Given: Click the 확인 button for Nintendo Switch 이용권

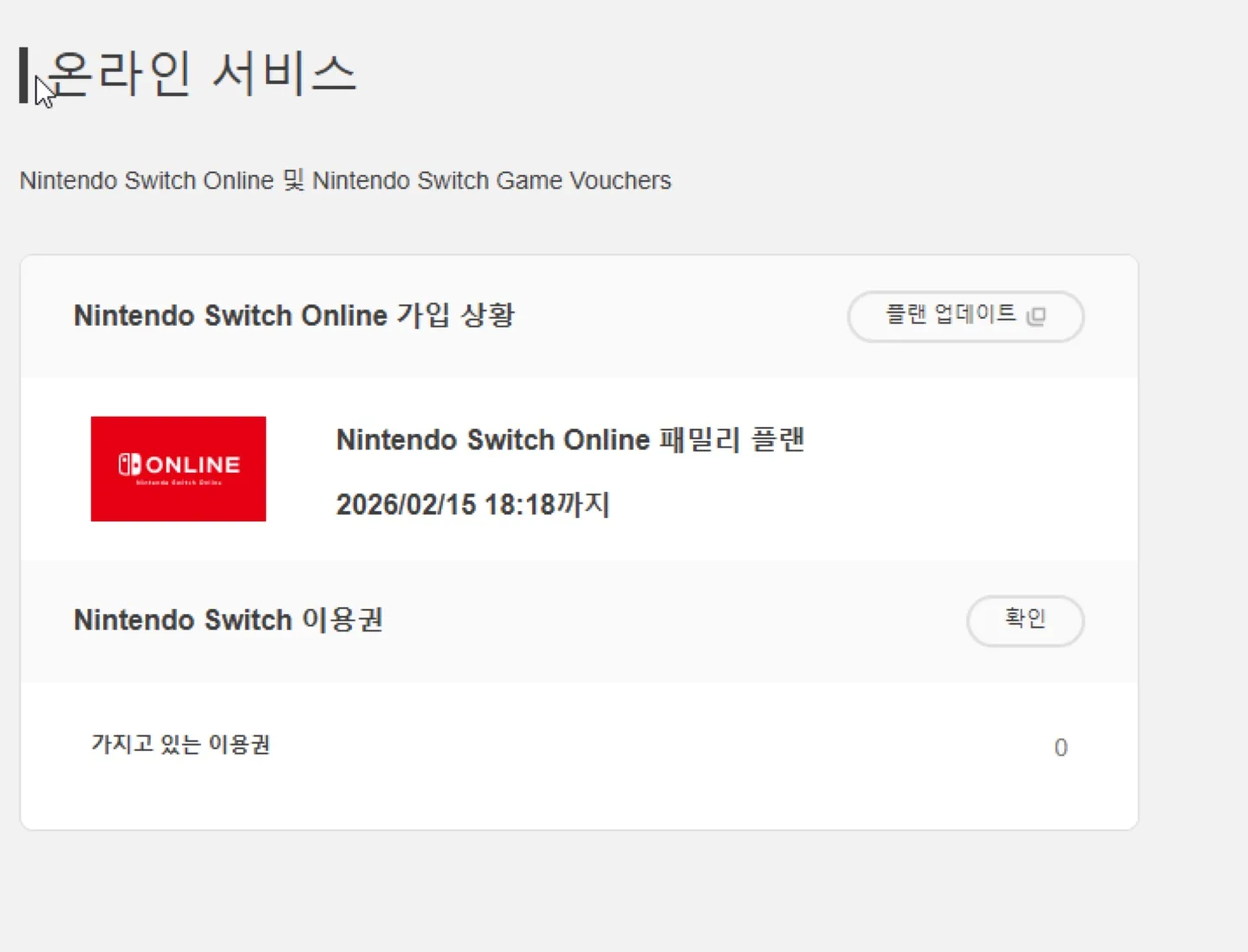Looking at the screenshot, I should [x=1025, y=620].
